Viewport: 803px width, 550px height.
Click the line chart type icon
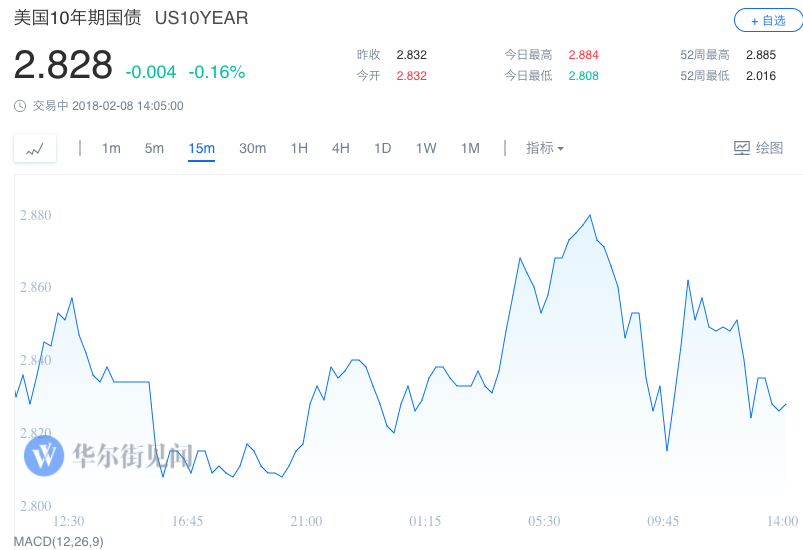[x=35, y=149]
